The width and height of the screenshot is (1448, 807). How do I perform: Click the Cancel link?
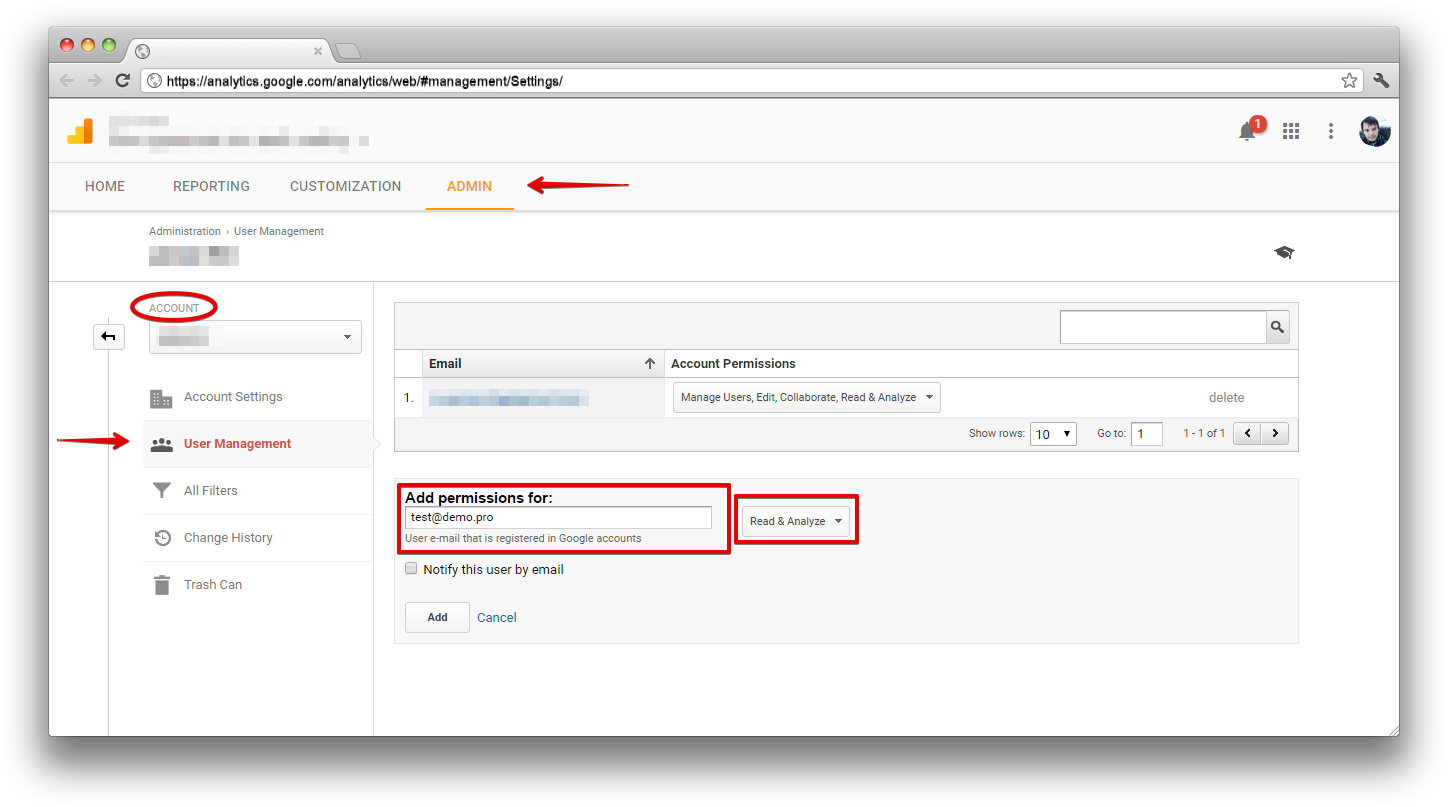(x=497, y=618)
